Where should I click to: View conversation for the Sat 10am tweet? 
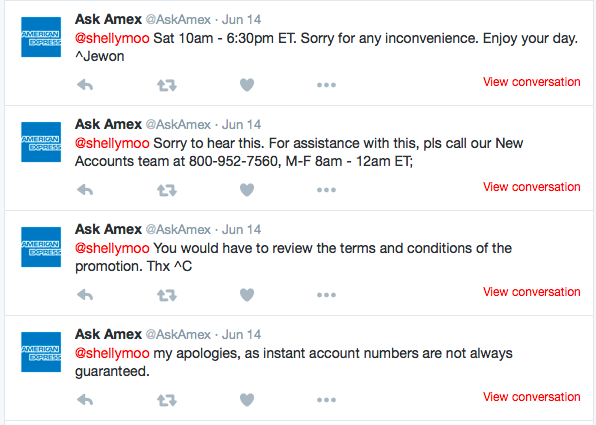pos(531,82)
